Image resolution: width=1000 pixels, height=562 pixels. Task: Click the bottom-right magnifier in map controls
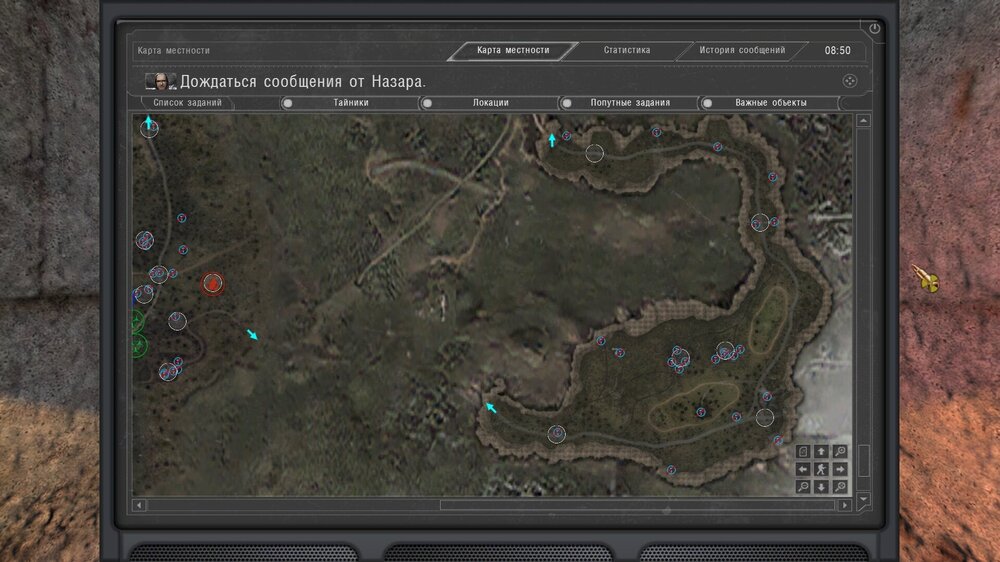[x=840, y=487]
